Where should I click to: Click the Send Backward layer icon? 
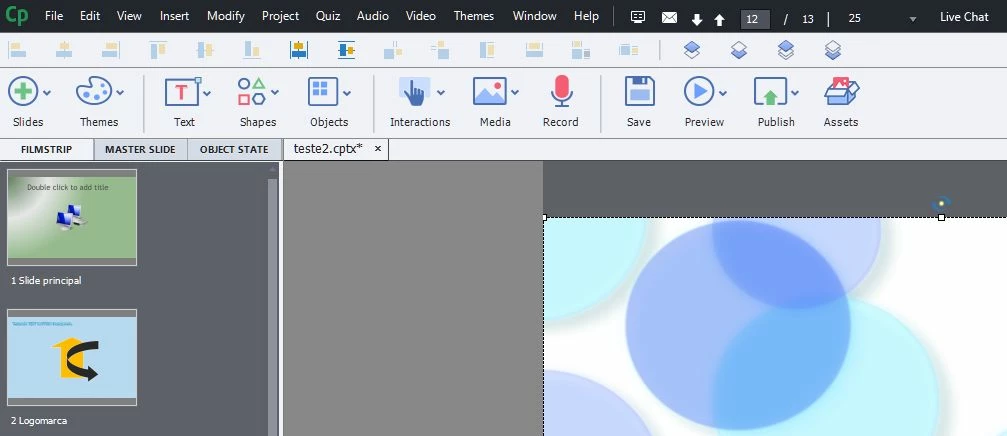coord(739,49)
